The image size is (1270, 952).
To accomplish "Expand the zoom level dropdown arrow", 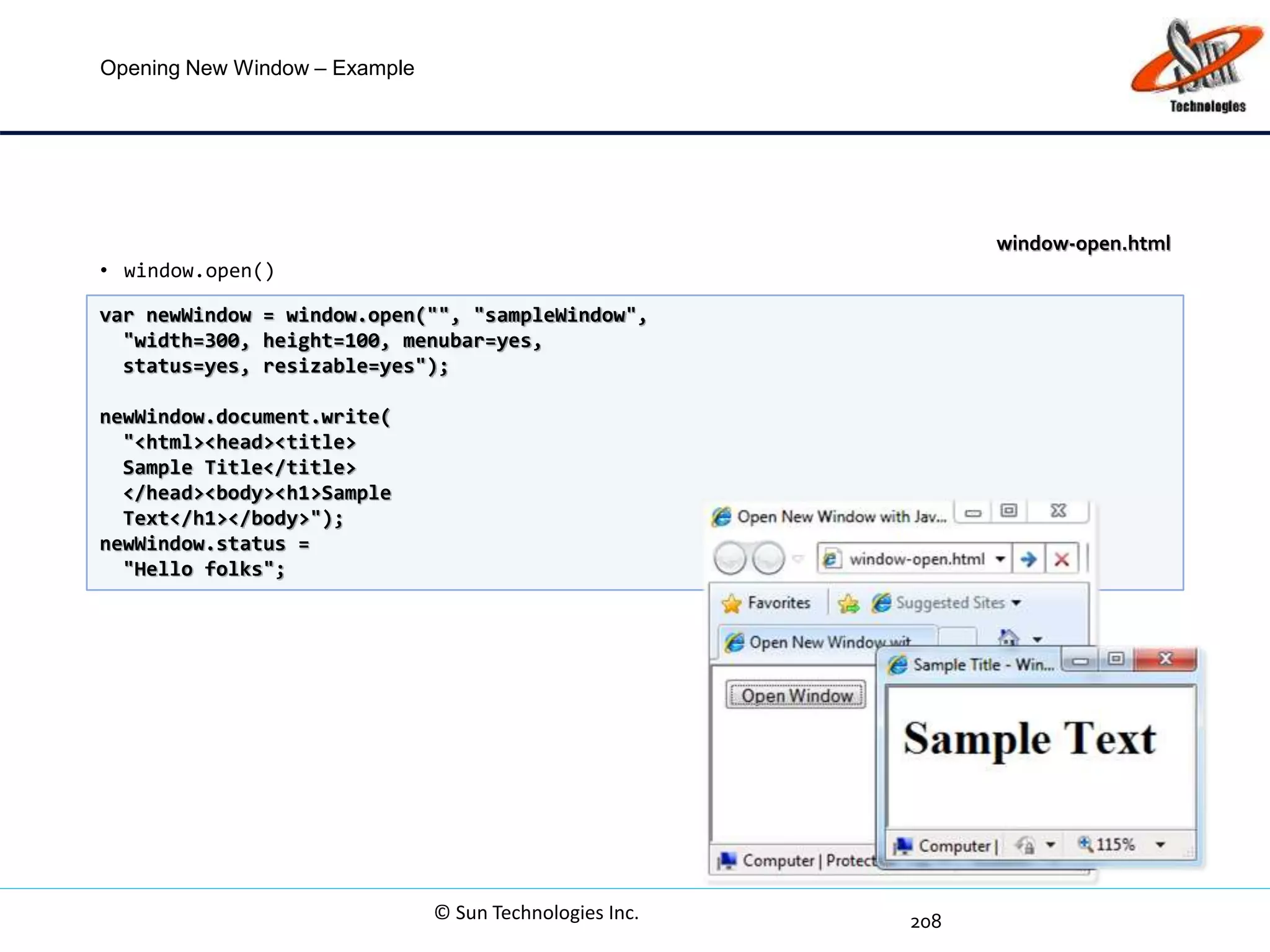I will (x=1161, y=845).
